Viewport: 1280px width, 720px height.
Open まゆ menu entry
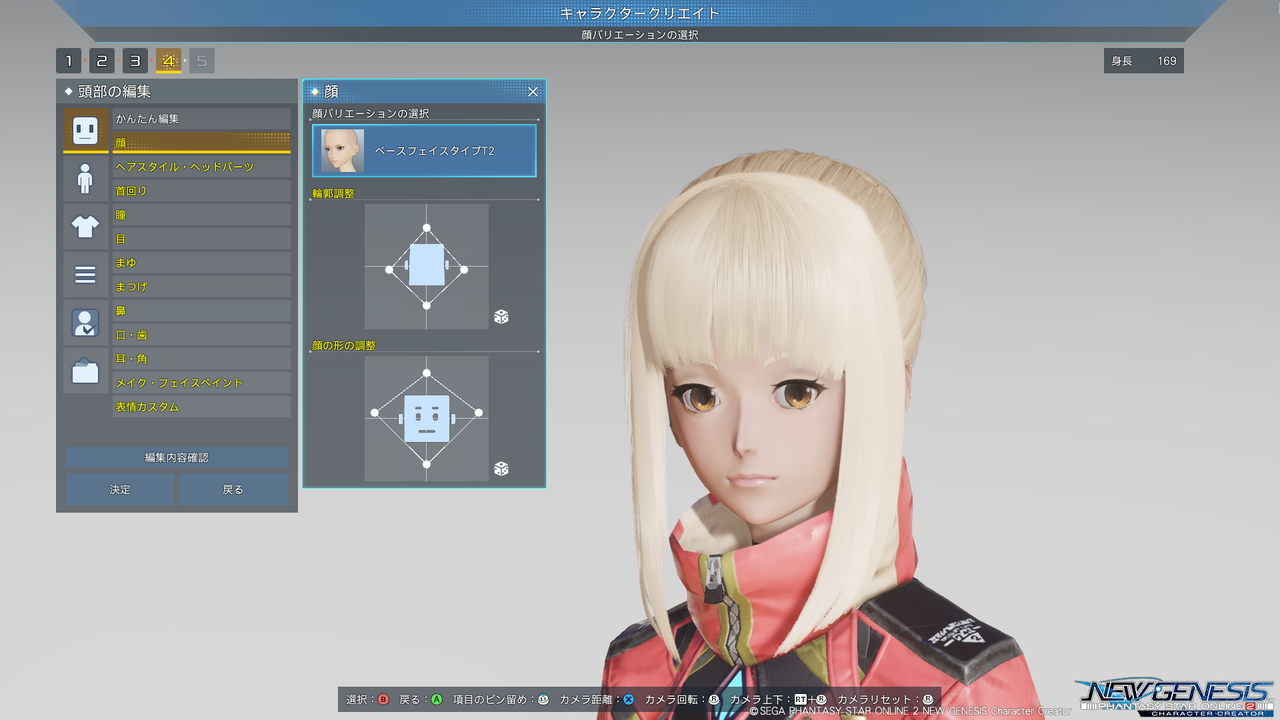[201, 263]
